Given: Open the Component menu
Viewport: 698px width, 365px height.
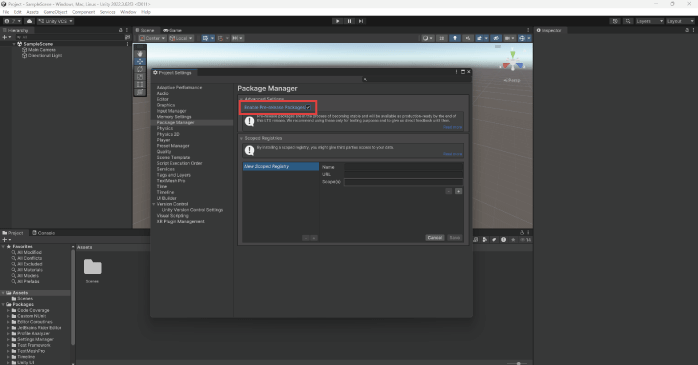Looking at the screenshot, I should (84, 12).
